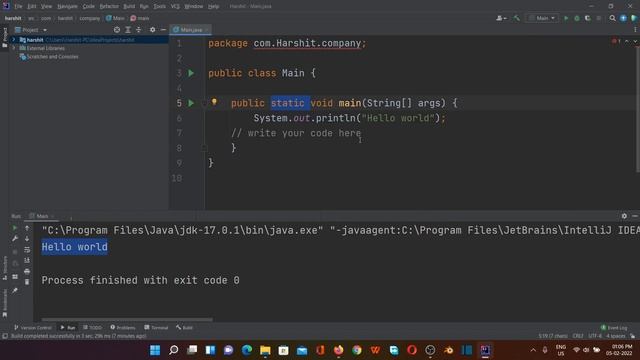Click Collapse All icon in Project panel
Viewport: 640px width, 360px height.
click(x=139, y=30)
